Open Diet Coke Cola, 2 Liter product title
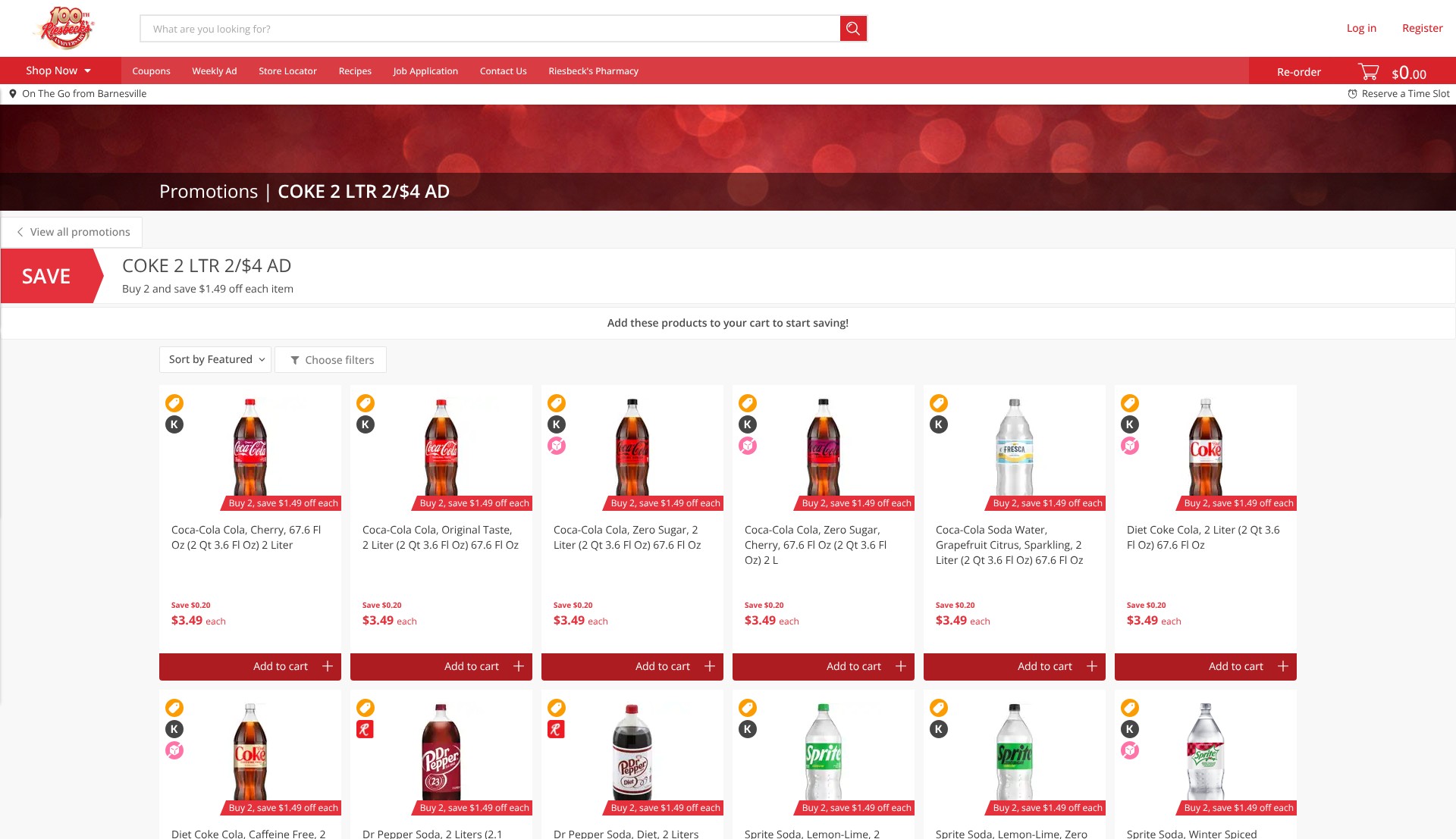 pos(1203,537)
